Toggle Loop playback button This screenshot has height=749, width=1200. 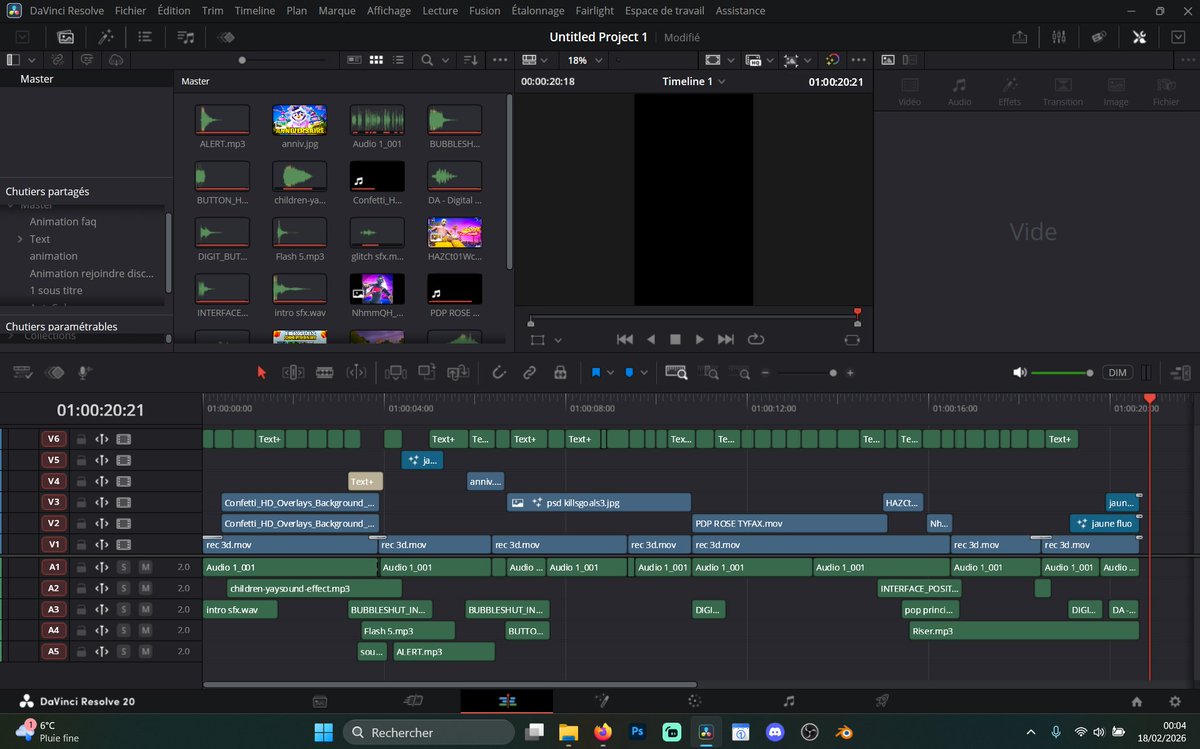pyautogui.click(x=756, y=339)
